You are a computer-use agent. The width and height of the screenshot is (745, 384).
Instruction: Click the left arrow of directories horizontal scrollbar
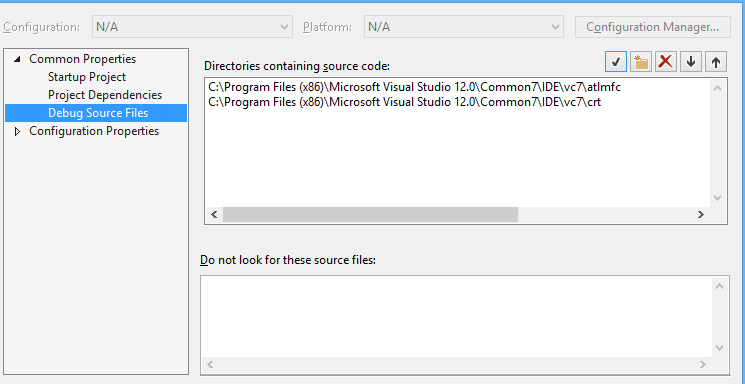pos(214,214)
